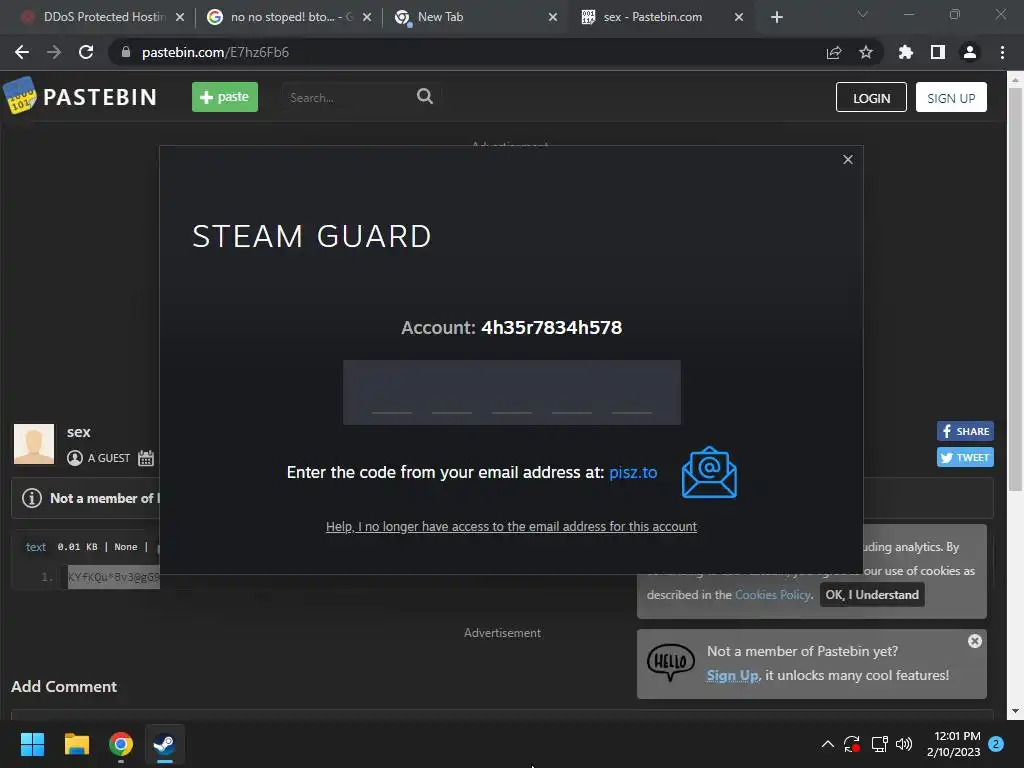
Task: Dismiss the Pastebin sign-up hello popup
Action: (x=974, y=641)
